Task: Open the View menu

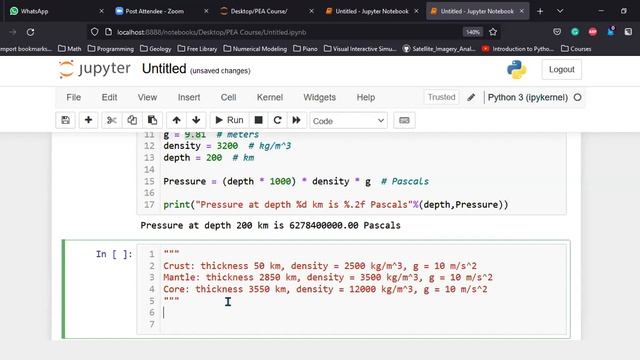Action: [147, 98]
